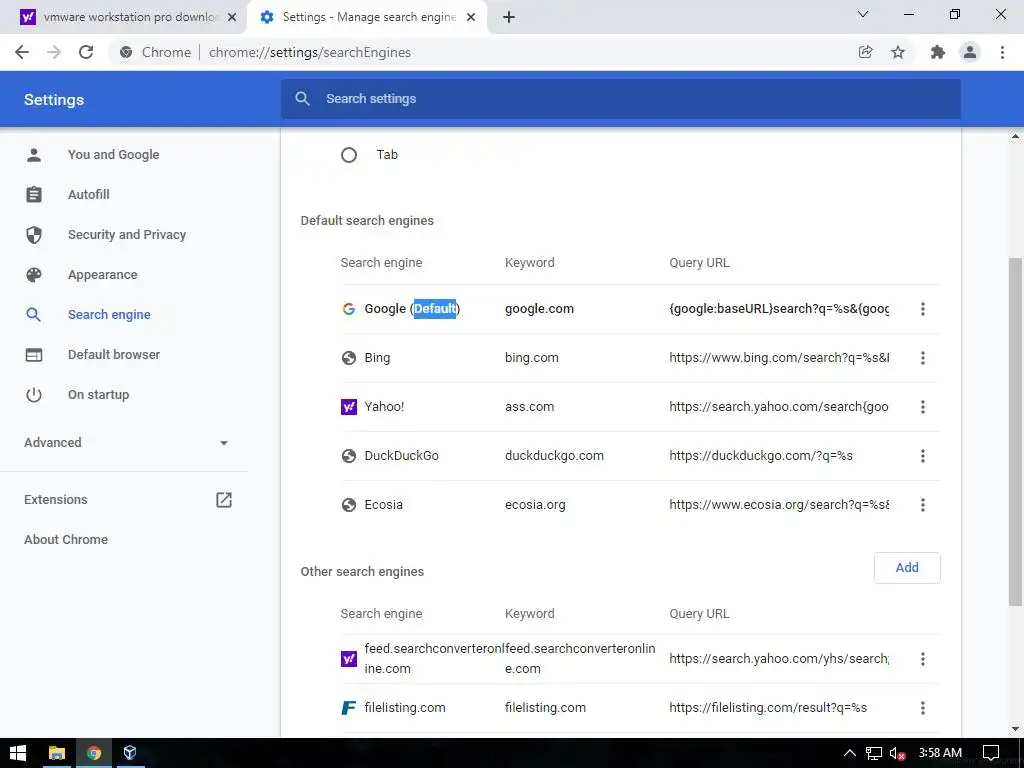Click the filelisting.com query URL text

[768, 708]
